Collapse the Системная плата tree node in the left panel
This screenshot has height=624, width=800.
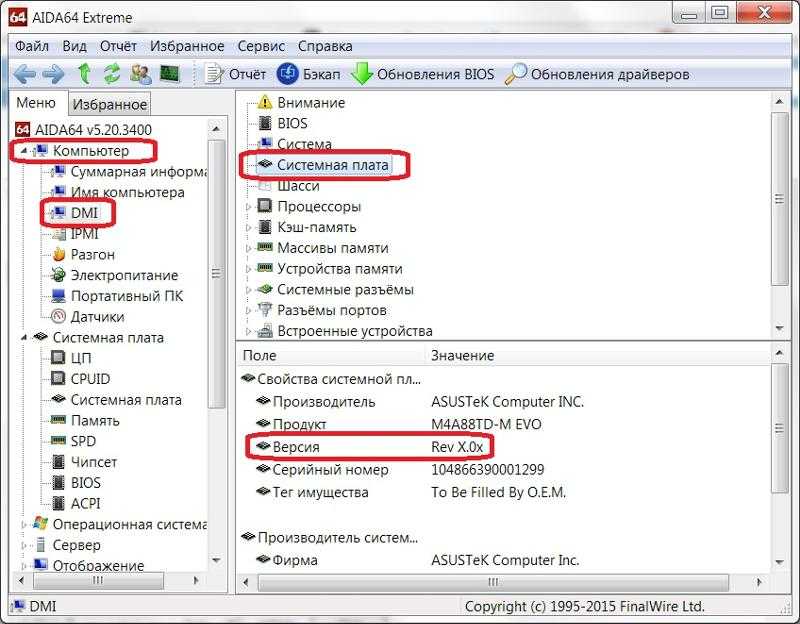point(23,337)
